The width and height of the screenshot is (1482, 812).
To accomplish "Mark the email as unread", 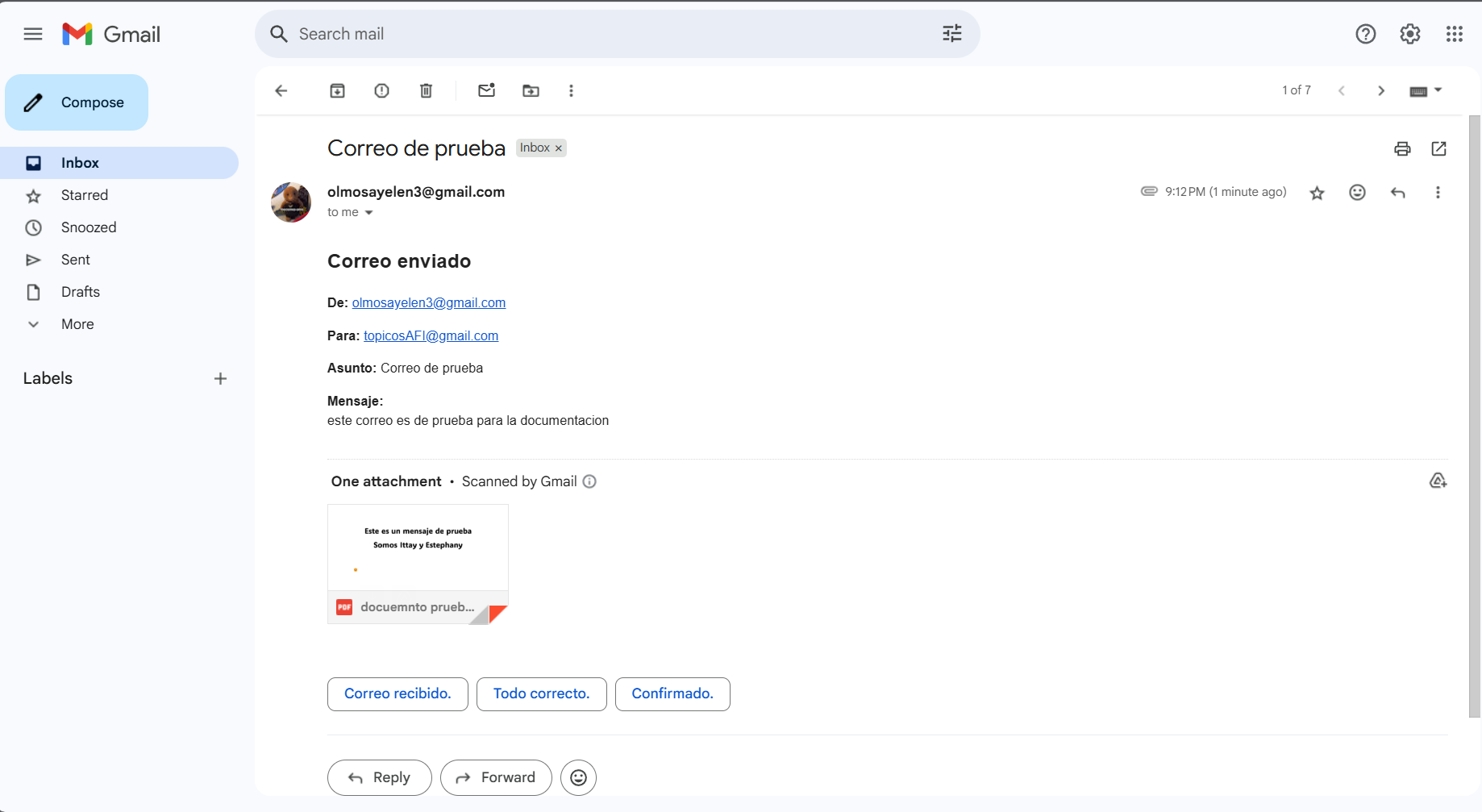I will [486, 90].
